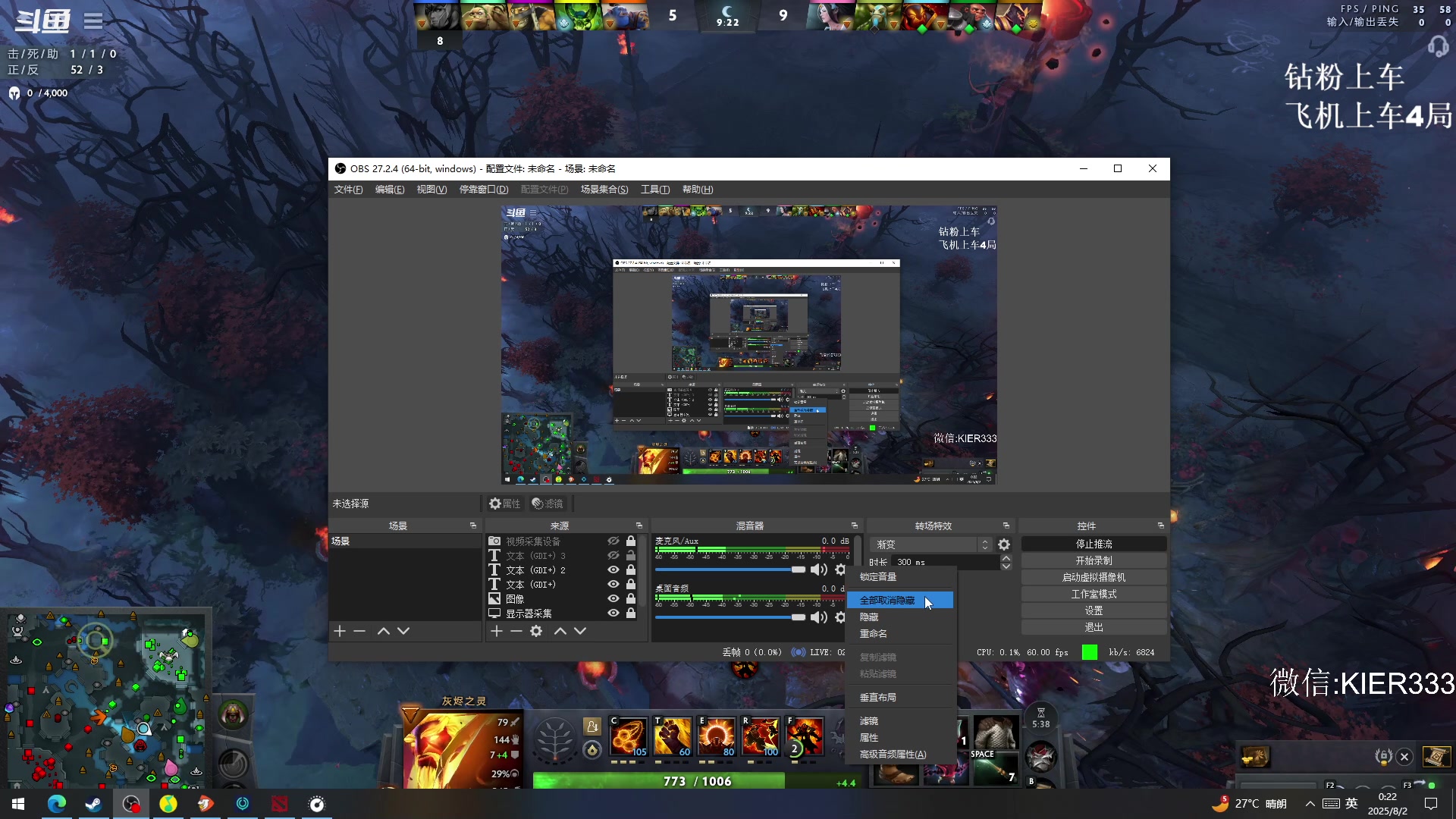Pop out the 混音器 dock panel
The image size is (1456, 819).
coord(855,526)
